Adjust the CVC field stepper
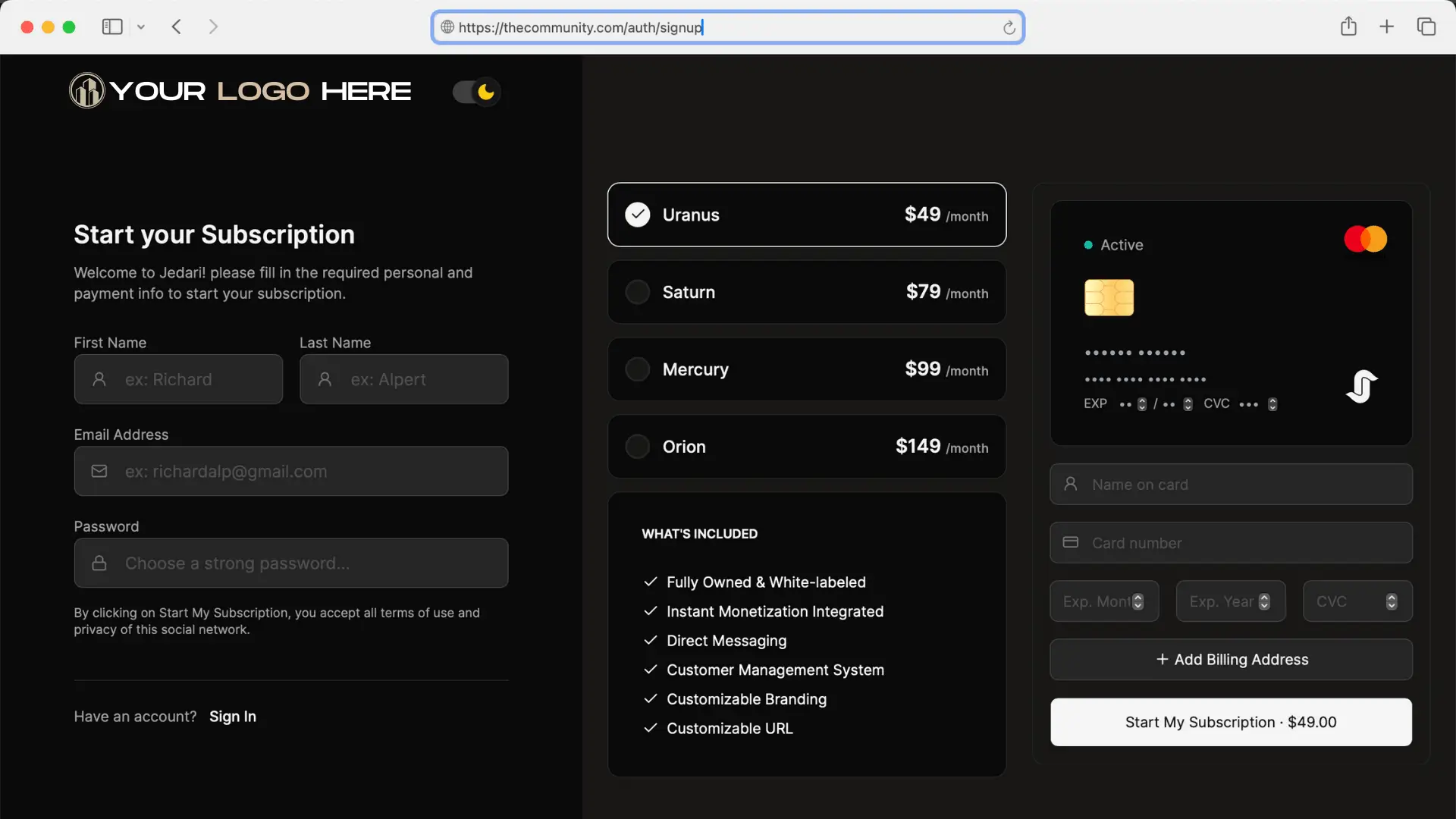The image size is (1456, 819). [x=1392, y=601]
